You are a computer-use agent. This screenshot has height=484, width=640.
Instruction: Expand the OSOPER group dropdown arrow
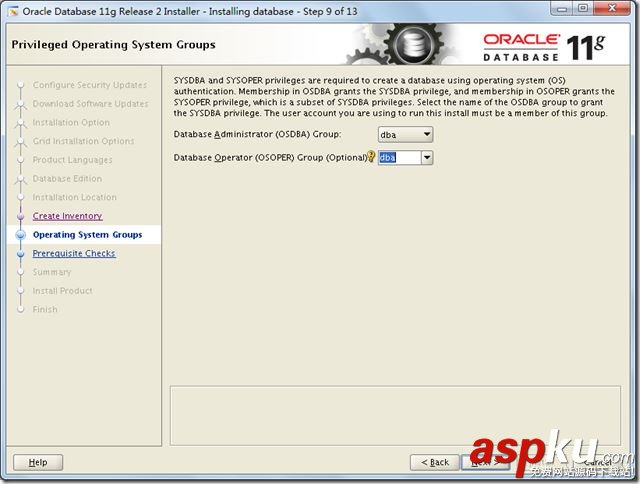point(427,158)
